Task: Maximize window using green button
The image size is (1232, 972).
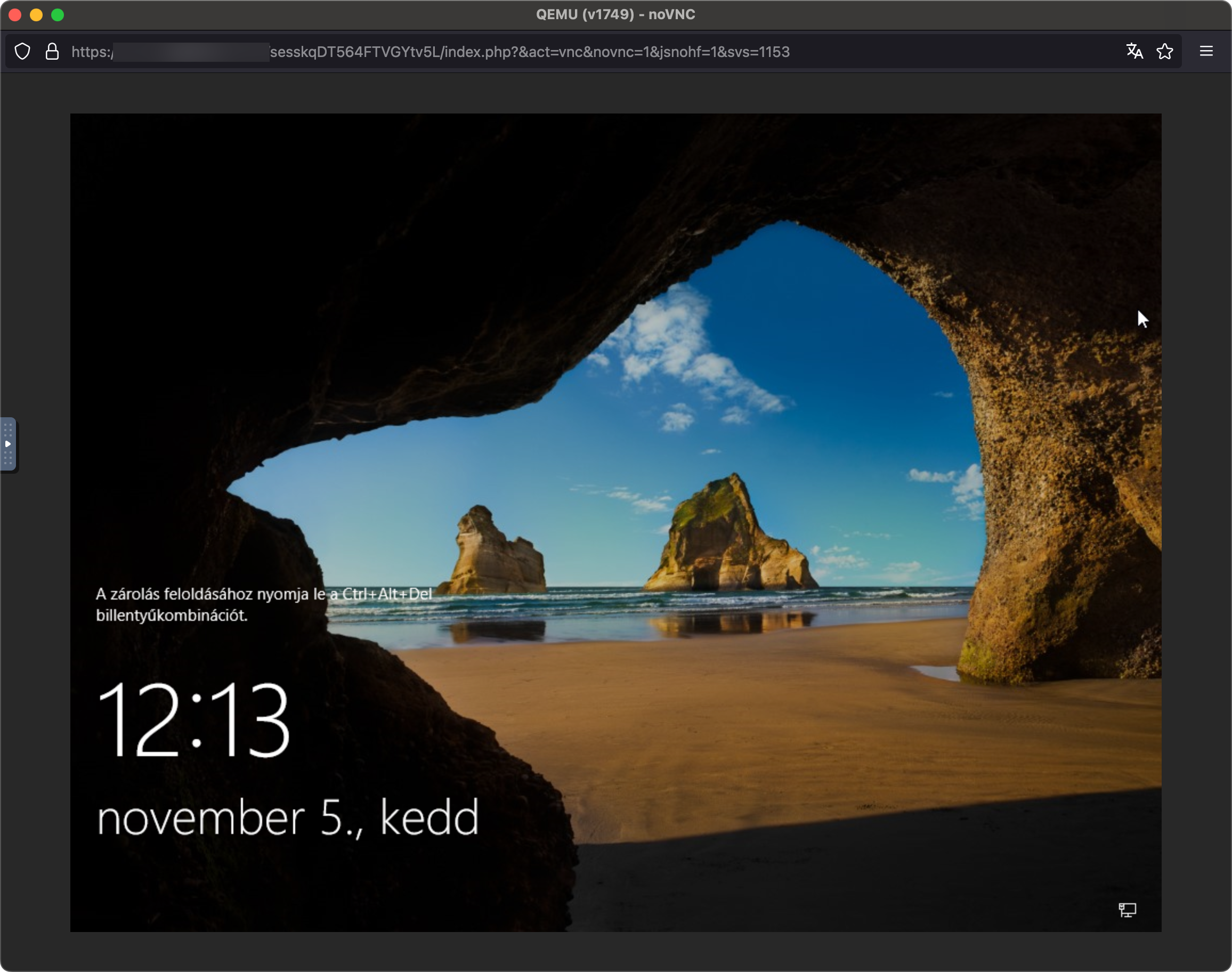Action: (x=58, y=15)
